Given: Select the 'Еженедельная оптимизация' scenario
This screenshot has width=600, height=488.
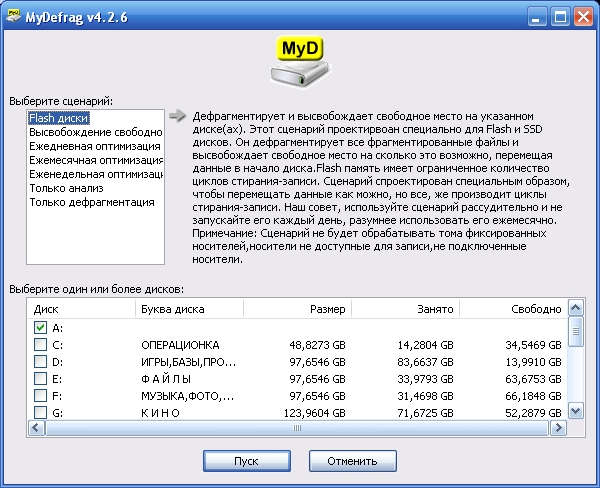Looking at the screenshot, I should coord(96,174).
